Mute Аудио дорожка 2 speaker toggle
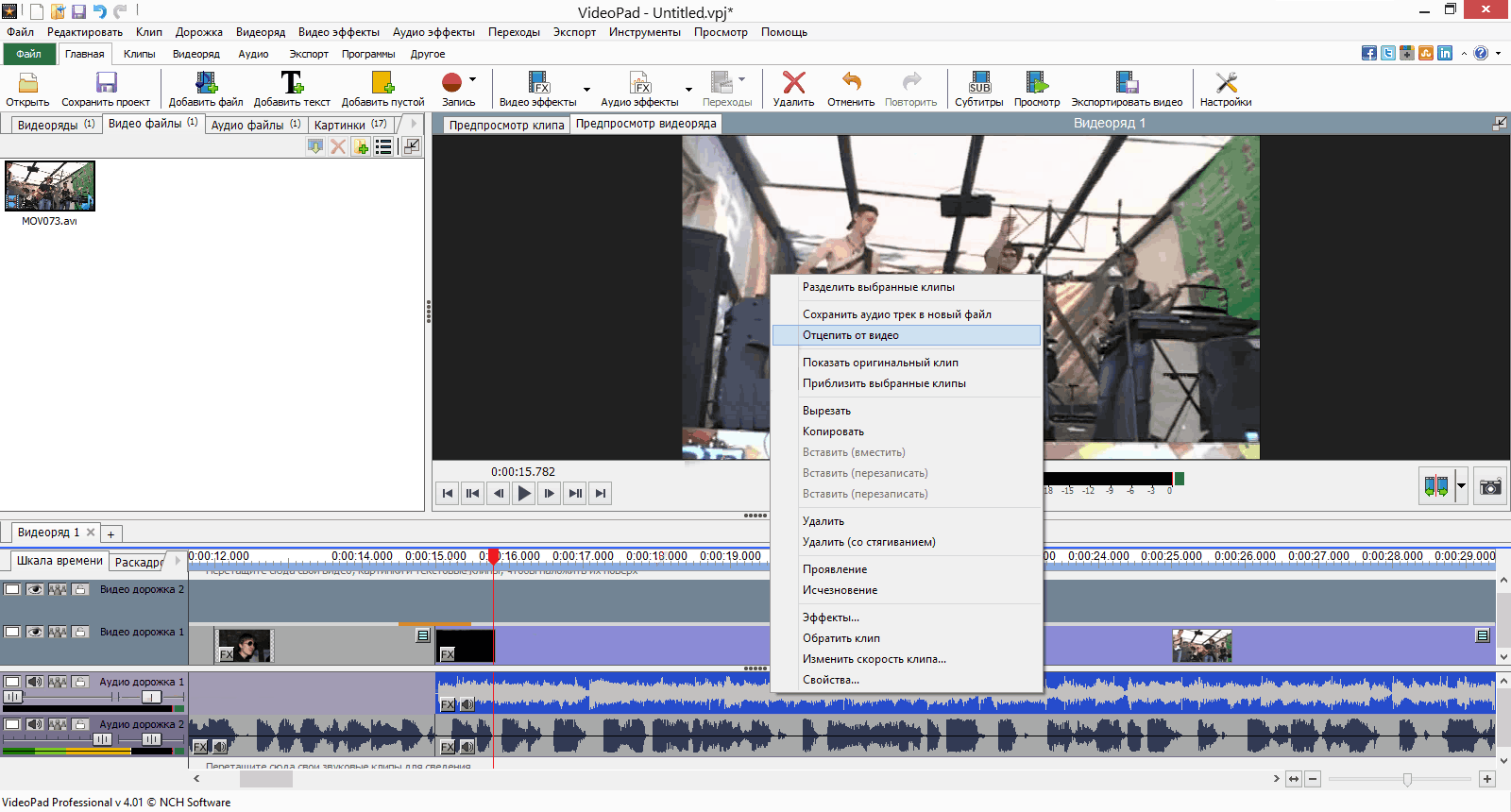 [x=35, y=724]
